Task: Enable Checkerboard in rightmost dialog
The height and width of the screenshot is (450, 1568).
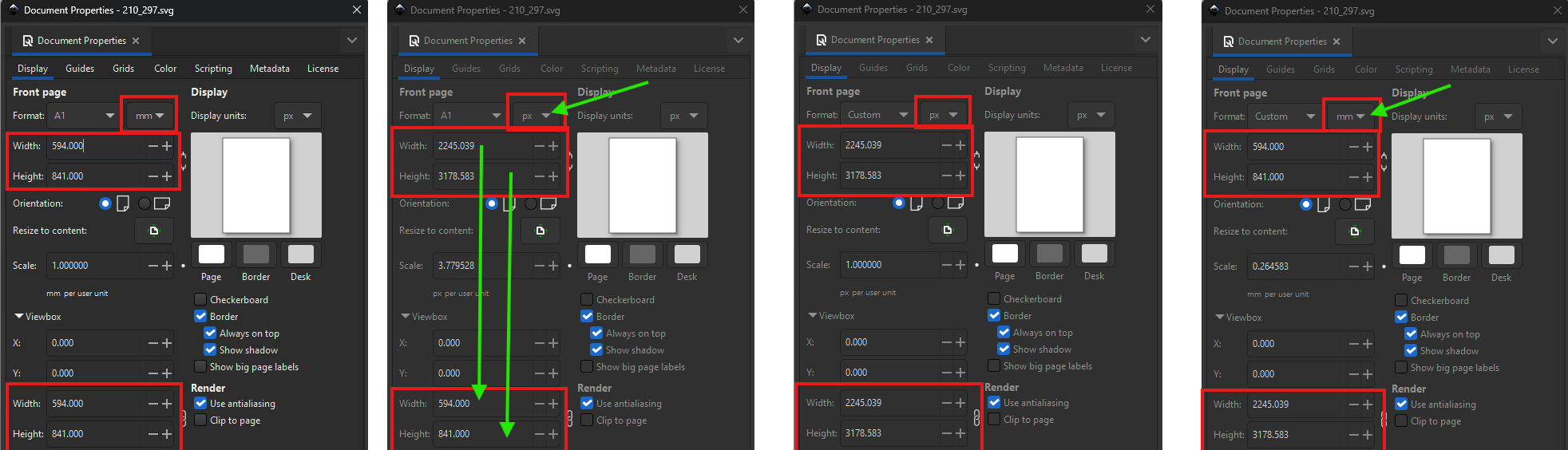Action: click(1401, 301)
